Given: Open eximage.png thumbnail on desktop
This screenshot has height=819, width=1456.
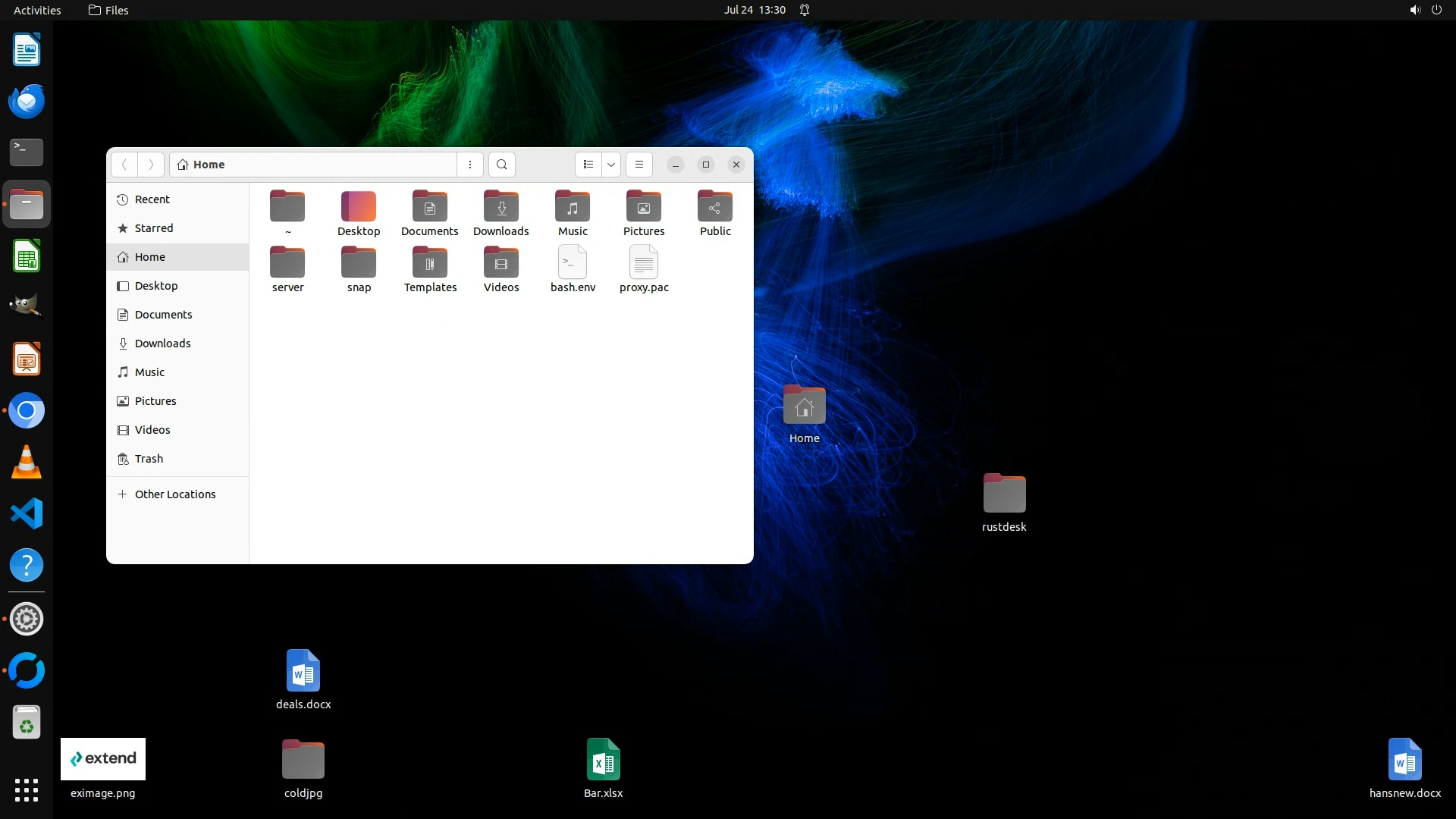Looking at the screenshot, I should coord(103,759).
